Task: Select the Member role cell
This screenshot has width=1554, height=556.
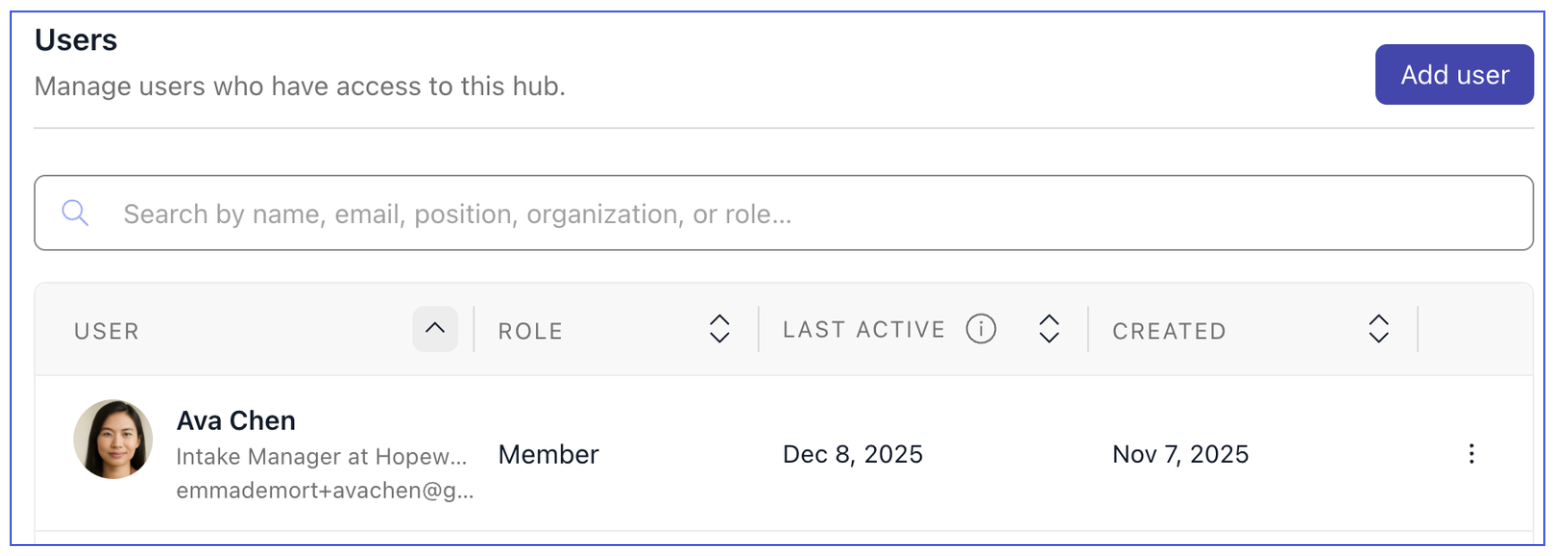Action: coord(548,455)
